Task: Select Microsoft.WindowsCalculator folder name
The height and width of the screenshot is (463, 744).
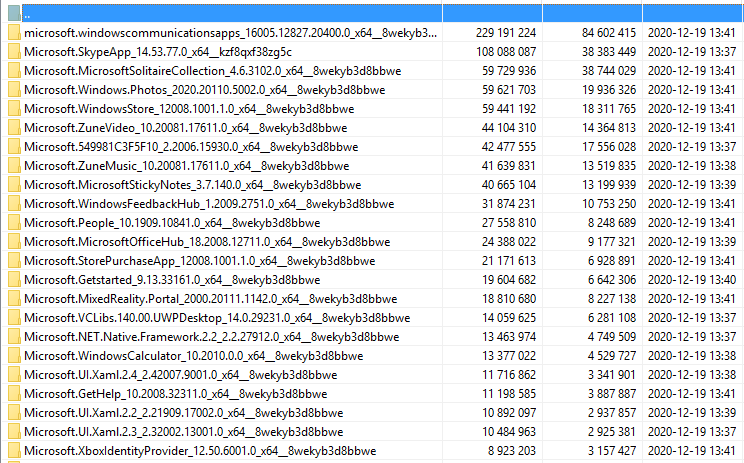Action: (194, 355)
